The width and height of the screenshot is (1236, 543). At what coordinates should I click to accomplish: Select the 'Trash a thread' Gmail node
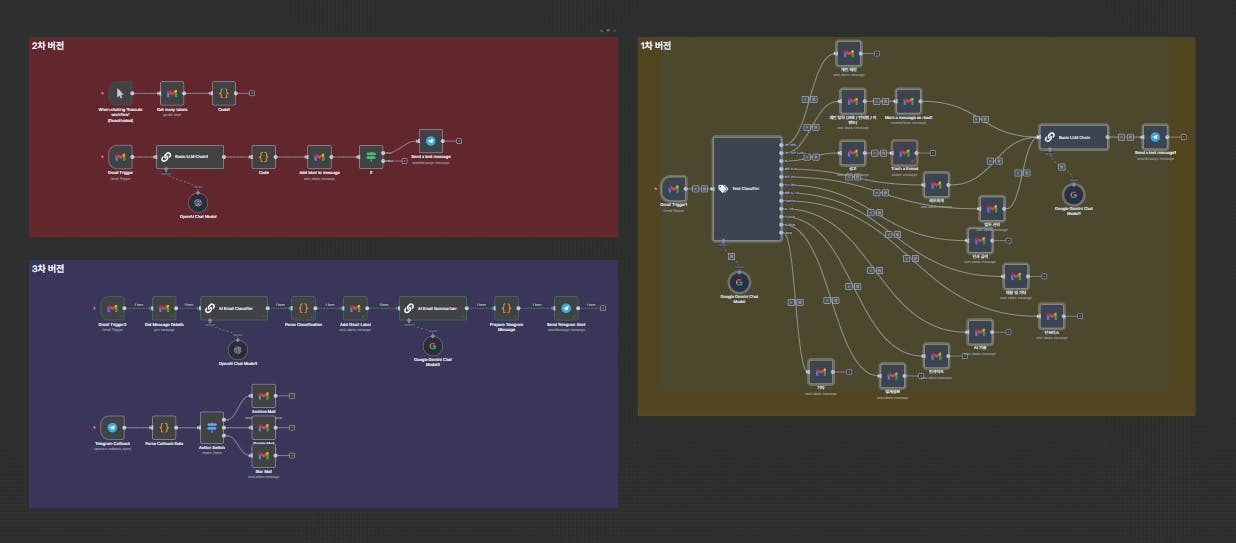[904, 153]
